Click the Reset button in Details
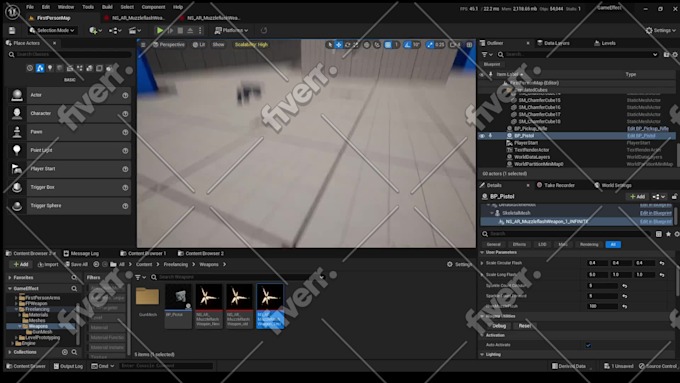Image resolution: width=680 pixels, height=383 pixels. point(524,326)
